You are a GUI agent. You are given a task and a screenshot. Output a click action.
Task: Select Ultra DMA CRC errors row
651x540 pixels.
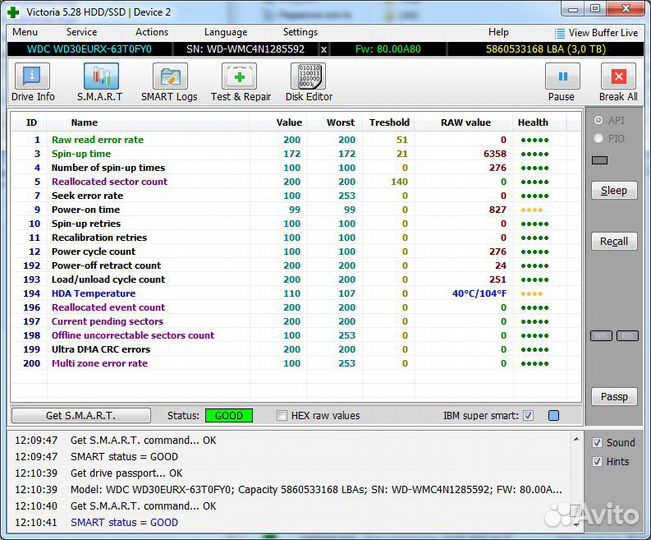pyautogui.click(x=296, y=349)
